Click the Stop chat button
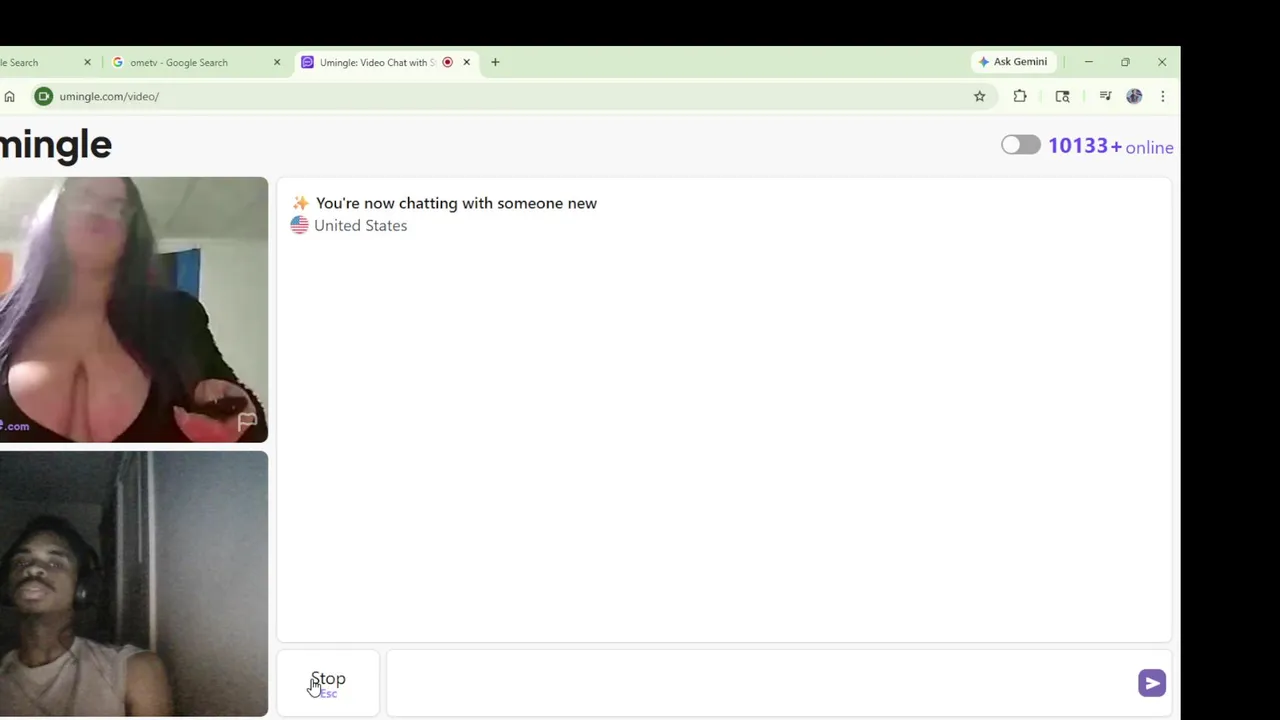The image size is (1280, 720). click(x=328, y=683)
